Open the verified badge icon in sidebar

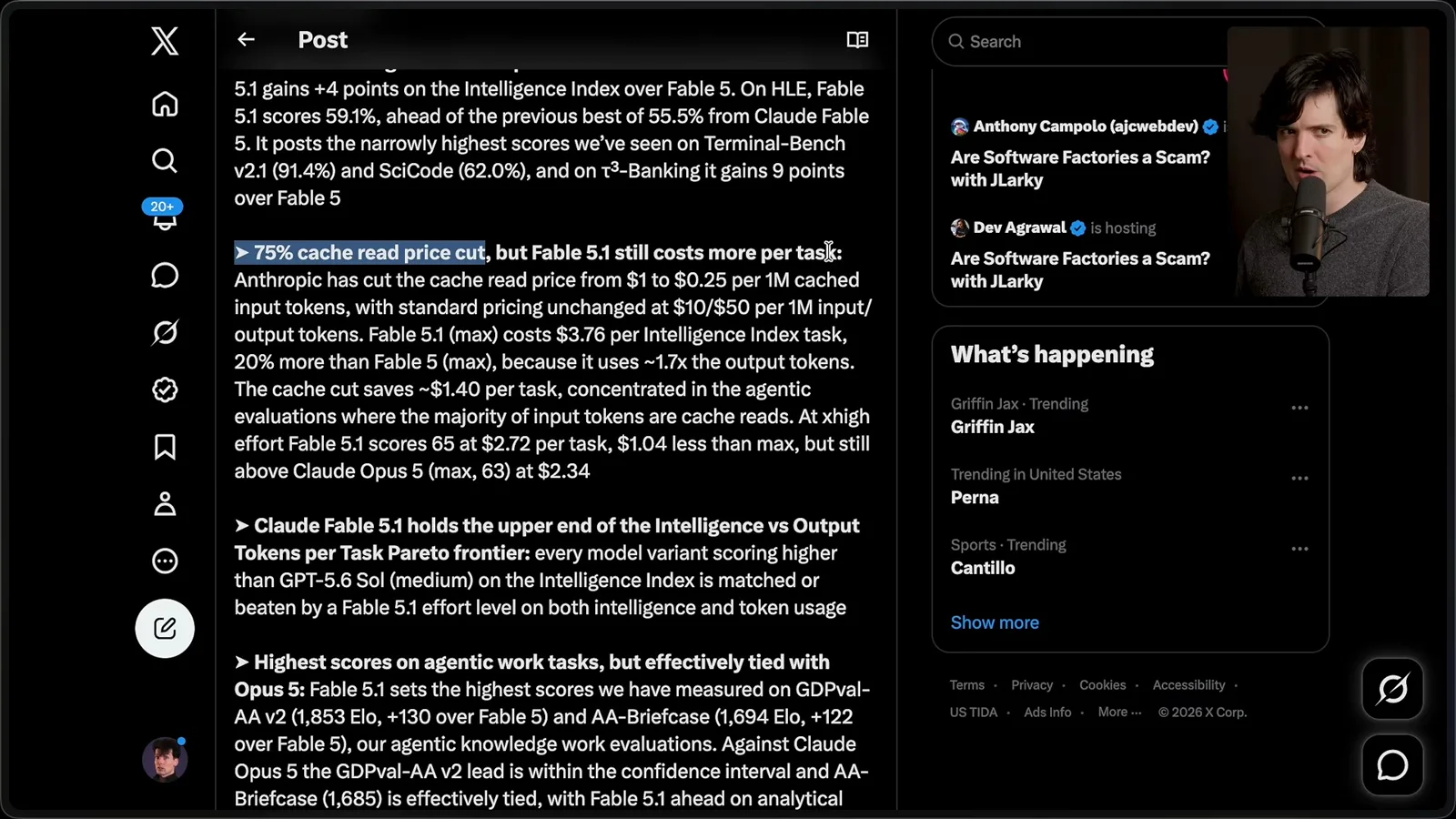pyautogui.click(x=165, y=389)
